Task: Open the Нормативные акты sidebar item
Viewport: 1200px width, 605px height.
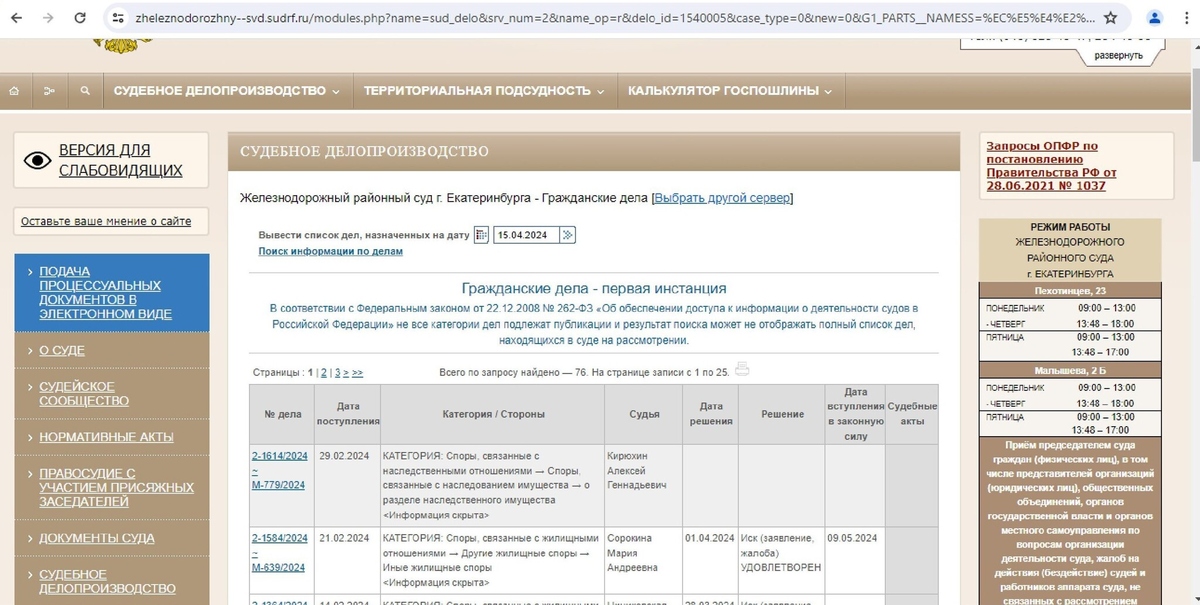Action: 106,437
